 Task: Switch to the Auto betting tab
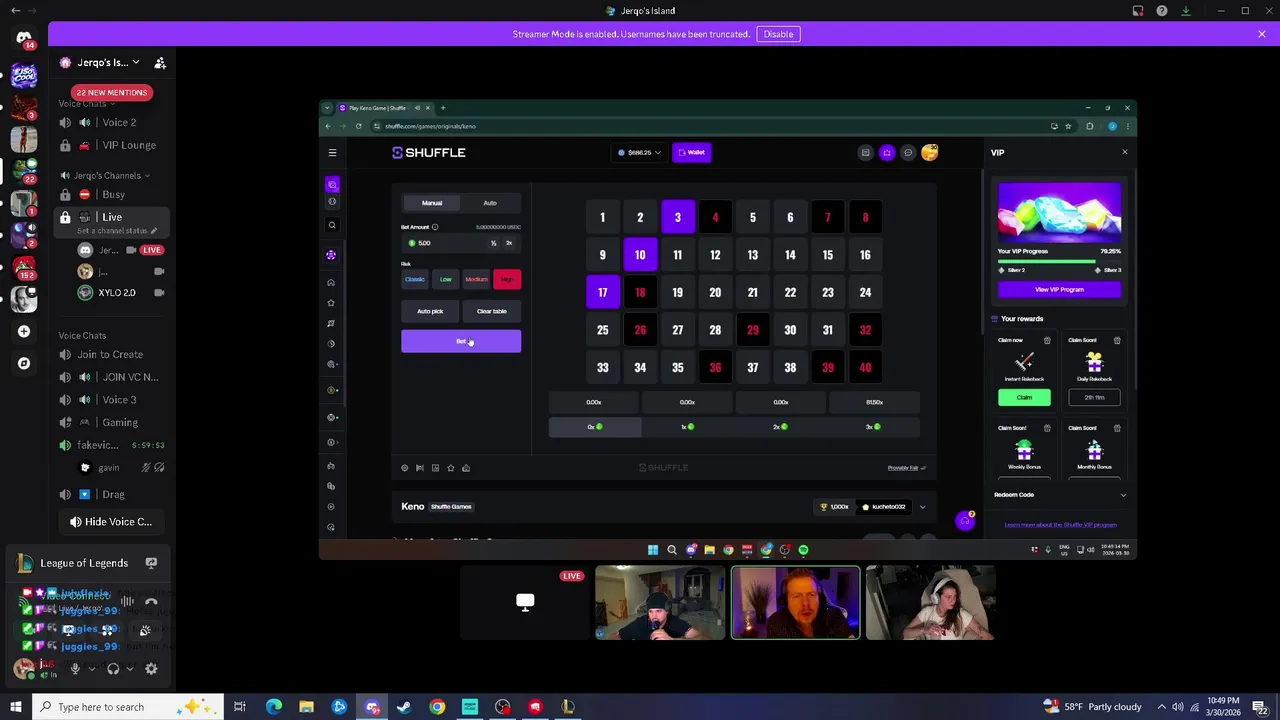coord(490,203)
